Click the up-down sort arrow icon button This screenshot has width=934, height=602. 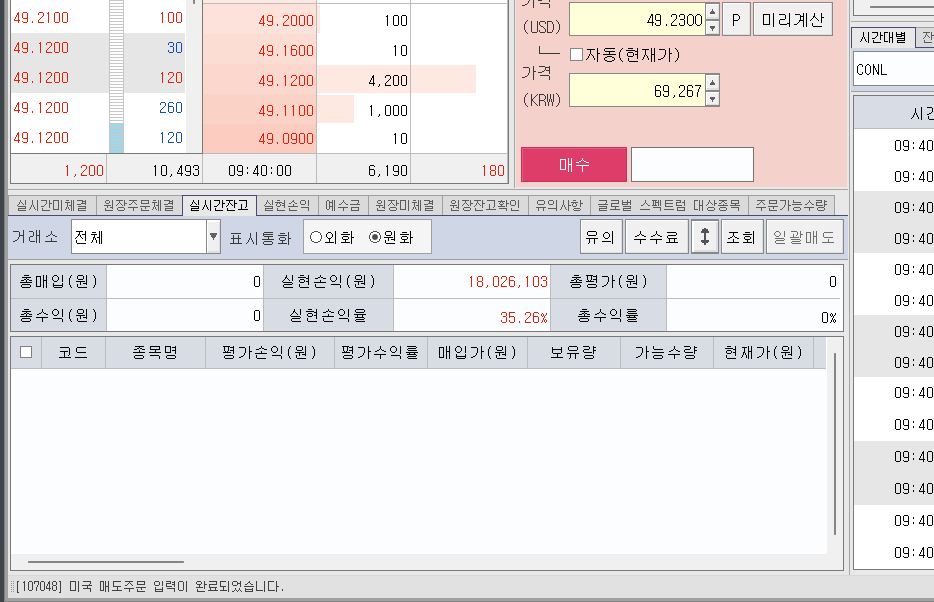(705, 237)
